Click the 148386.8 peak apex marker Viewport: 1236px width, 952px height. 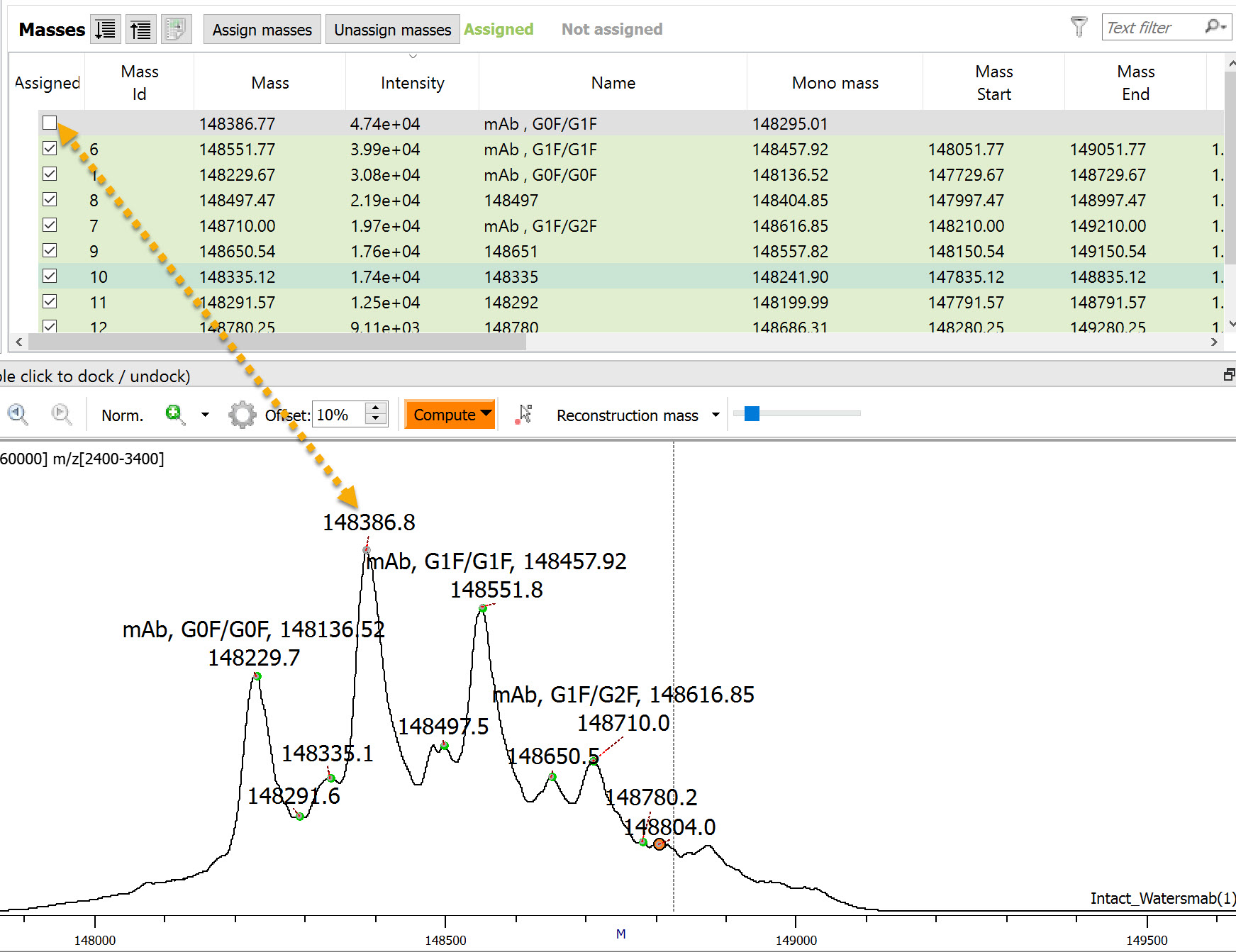(367, 549)
